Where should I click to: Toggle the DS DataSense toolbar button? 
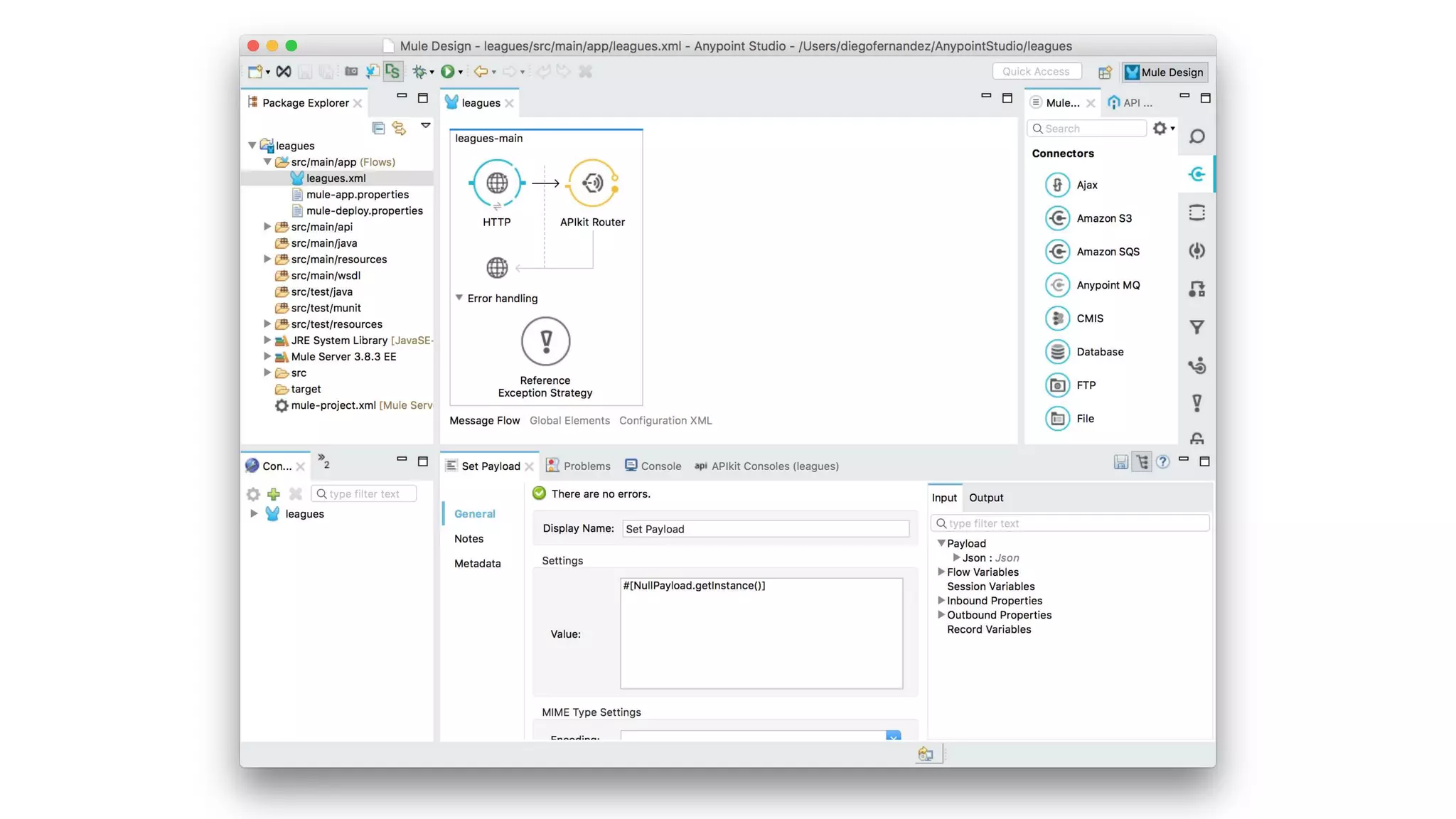(x=392, y=71)
